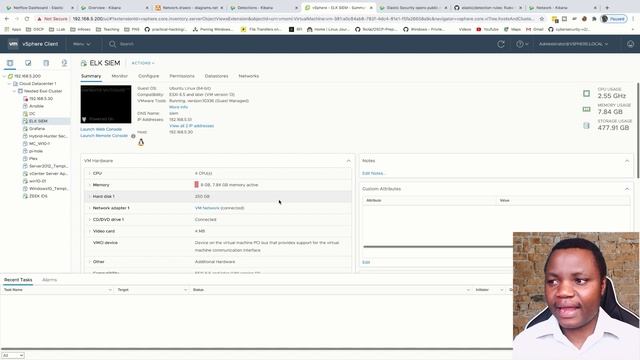The height and width of the screenshot is (360, 640).
Task: Open the Administrator@VSPHERE.LOCAL user menu
Action: point(573,44)
